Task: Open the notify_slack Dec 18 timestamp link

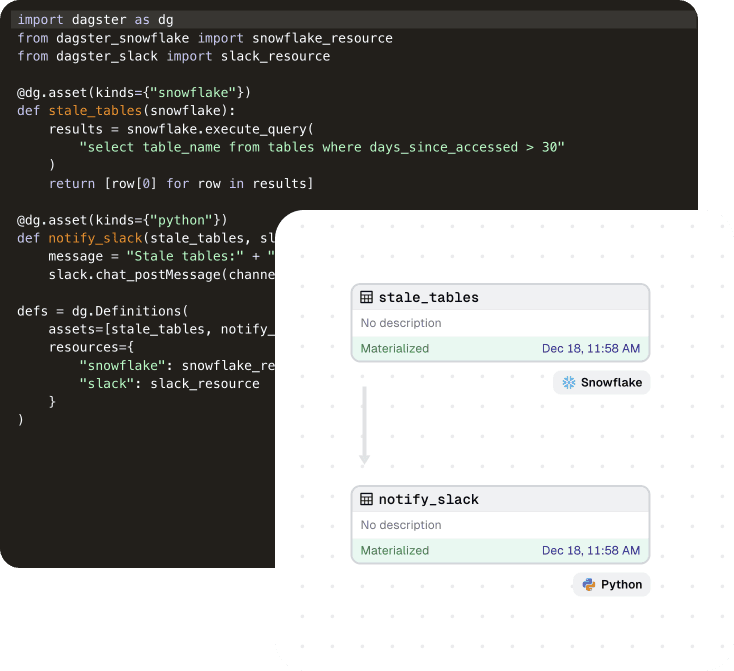Action: point(590,550)
